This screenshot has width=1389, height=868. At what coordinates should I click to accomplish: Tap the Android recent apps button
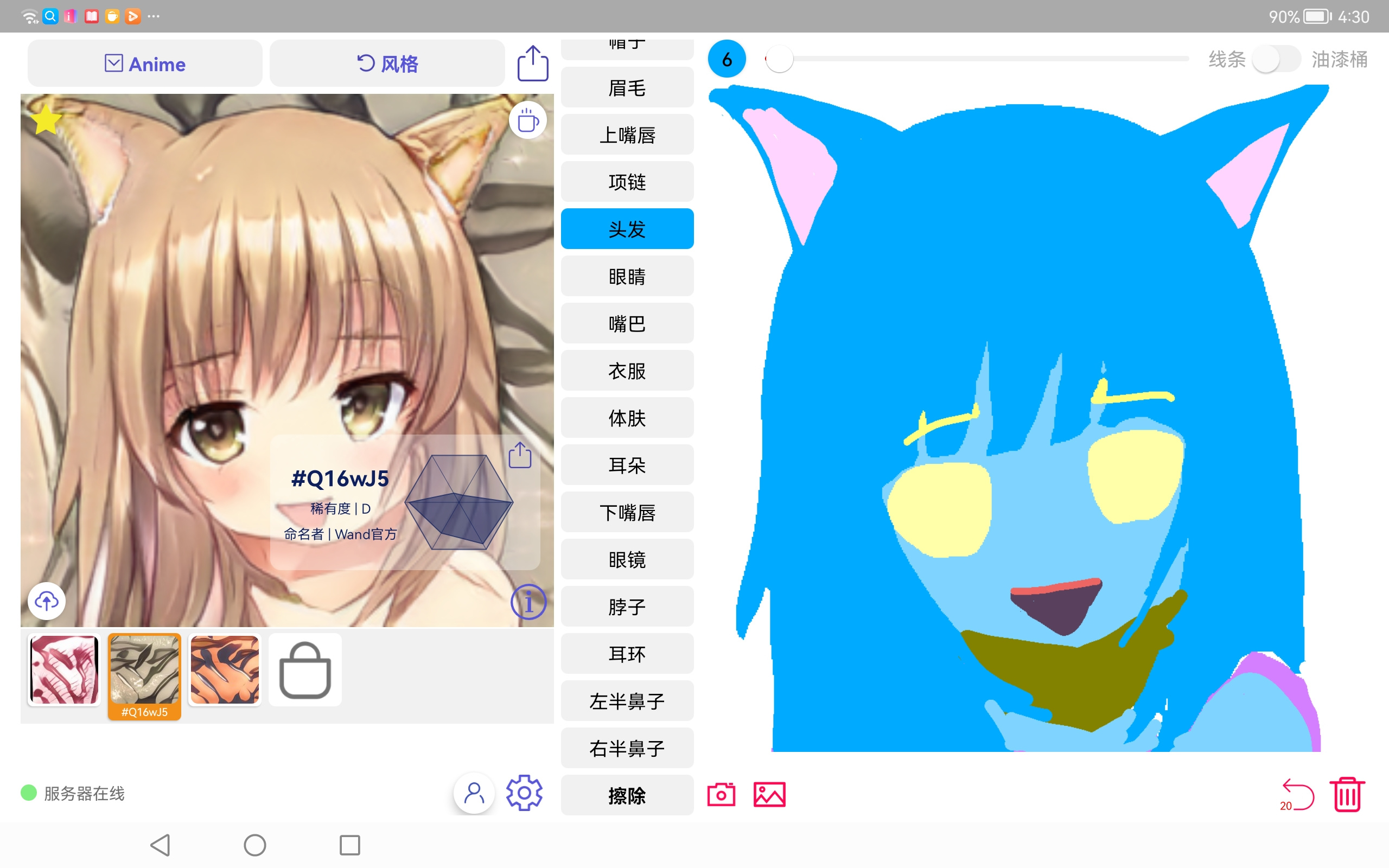349,845
